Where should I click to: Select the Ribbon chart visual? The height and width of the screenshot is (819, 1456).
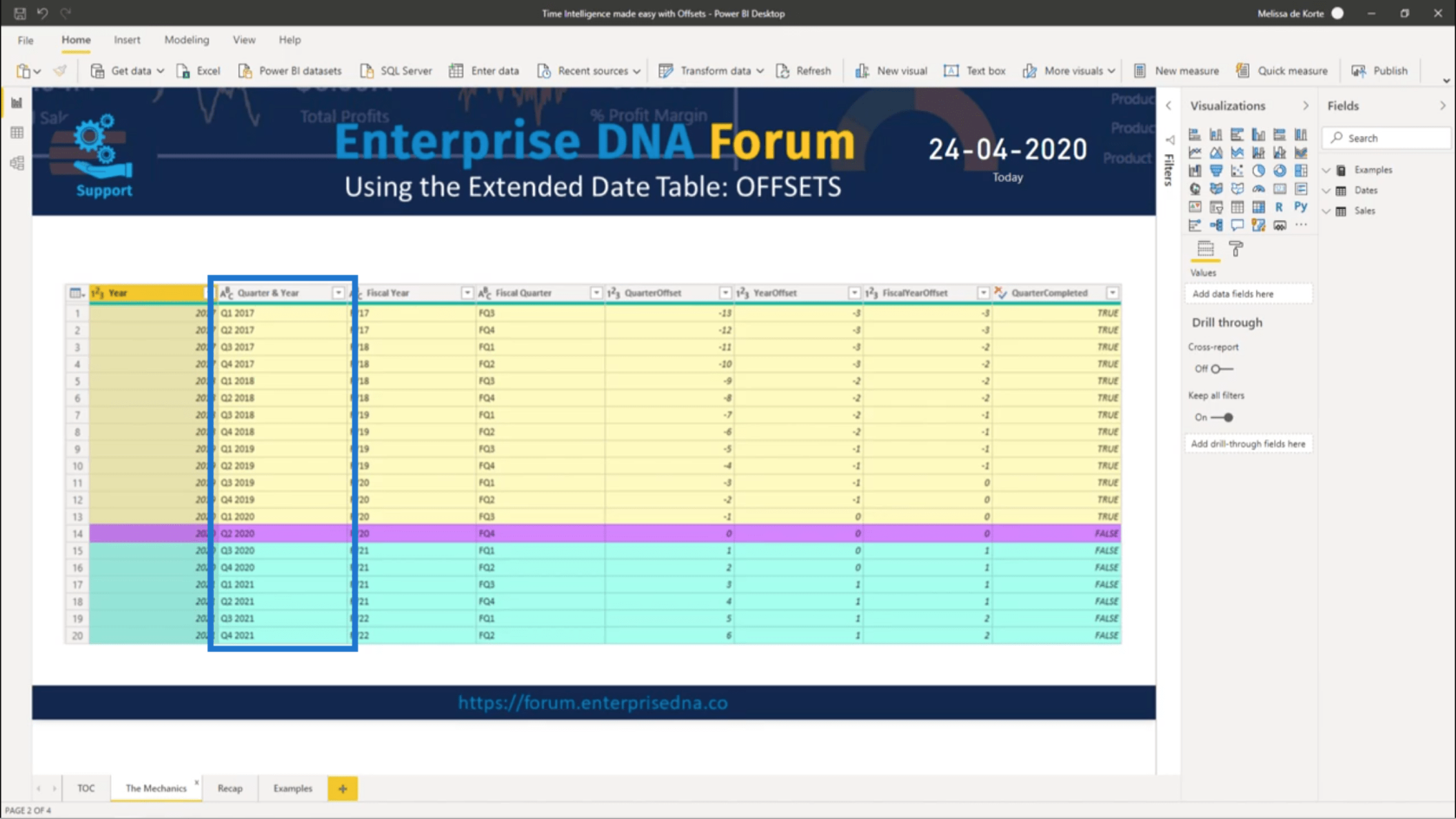1301,153
